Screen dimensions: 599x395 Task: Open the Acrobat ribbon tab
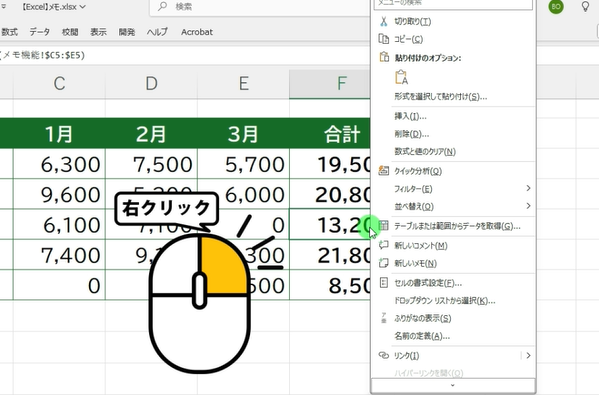(x=197, y=32)
